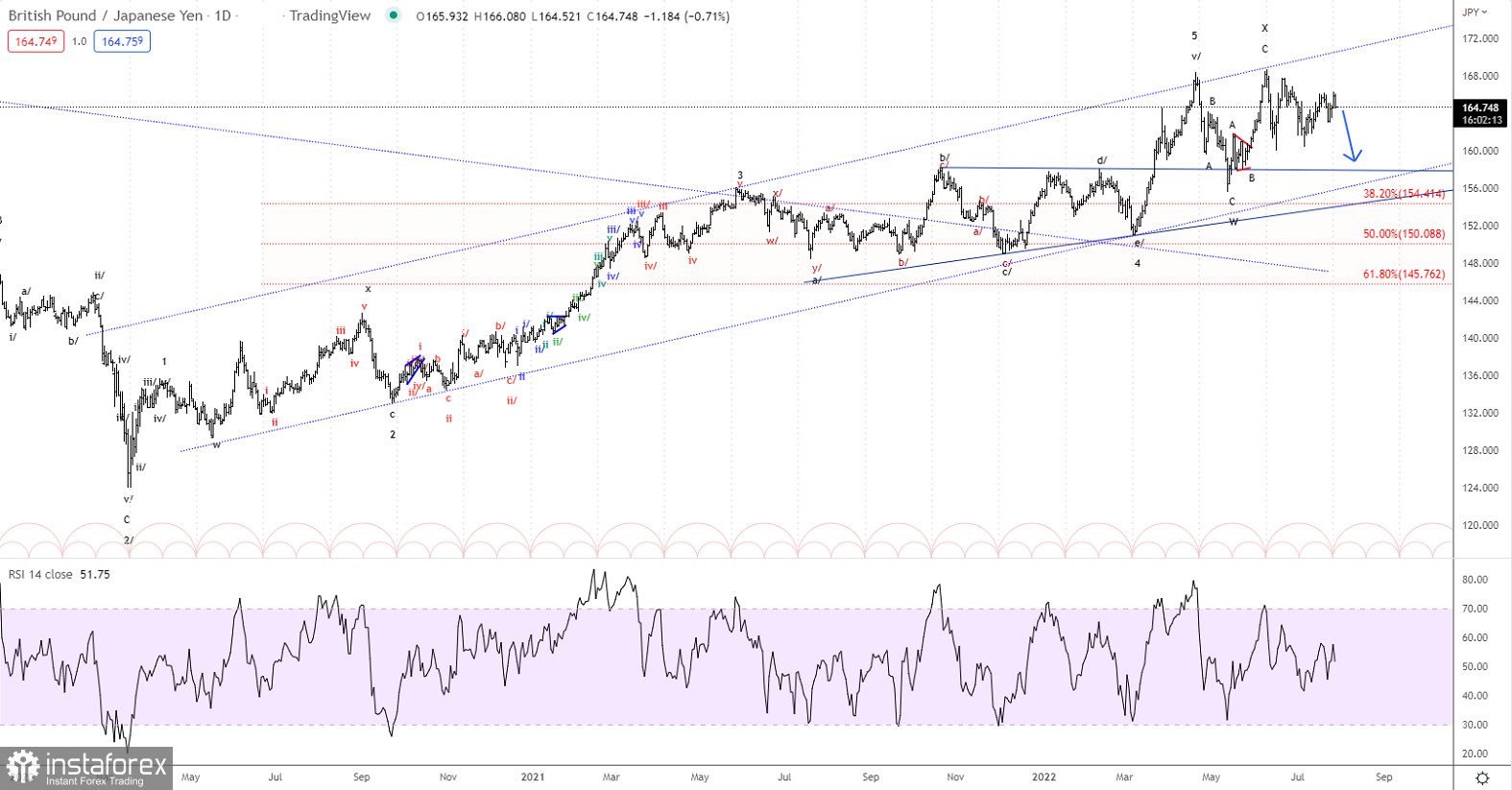Screen dimensions: 1512x790
Task: Click the Mar label after 2021 on time axis
Action: 612,778
